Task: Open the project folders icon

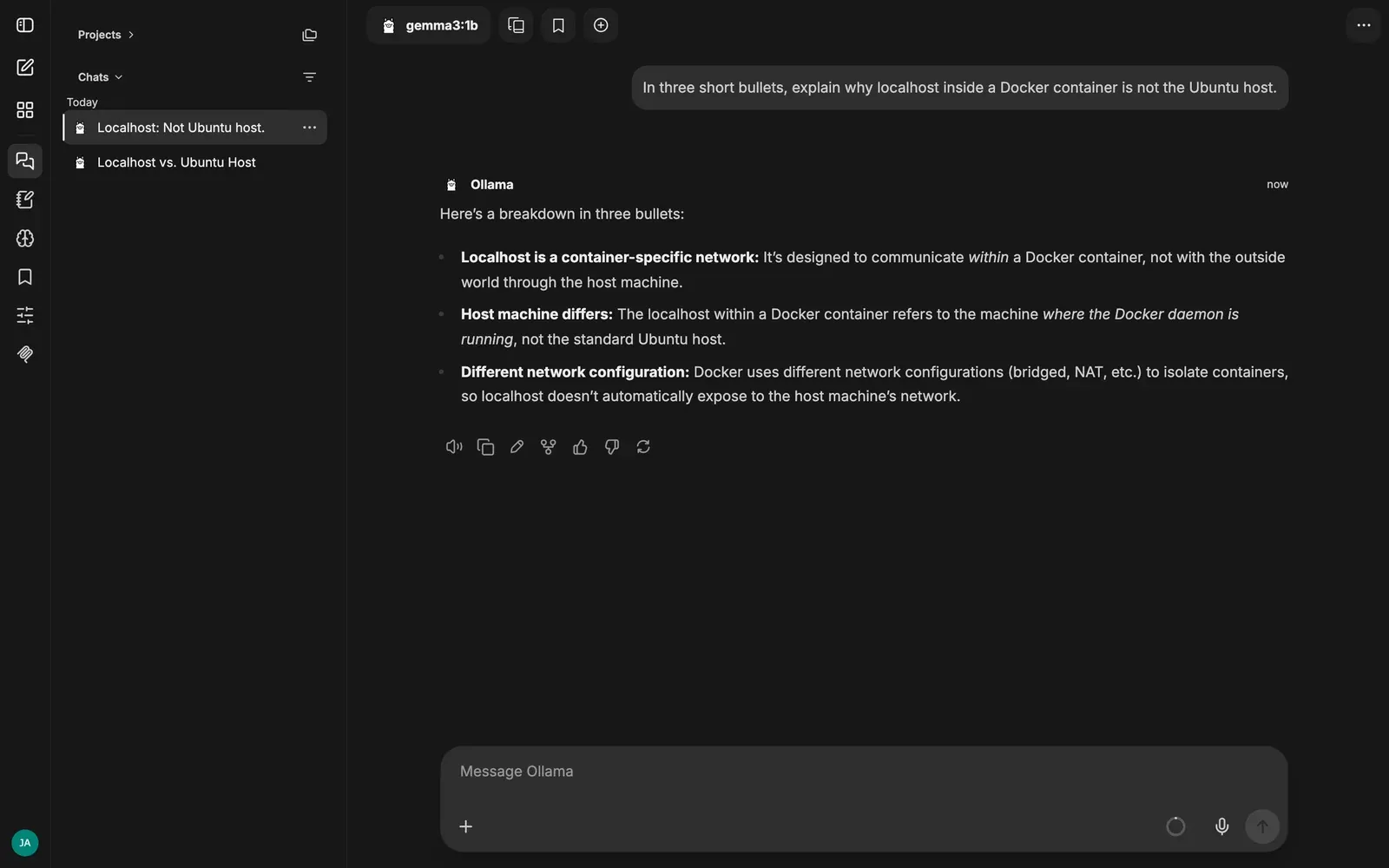Action: tap(309, 35)
